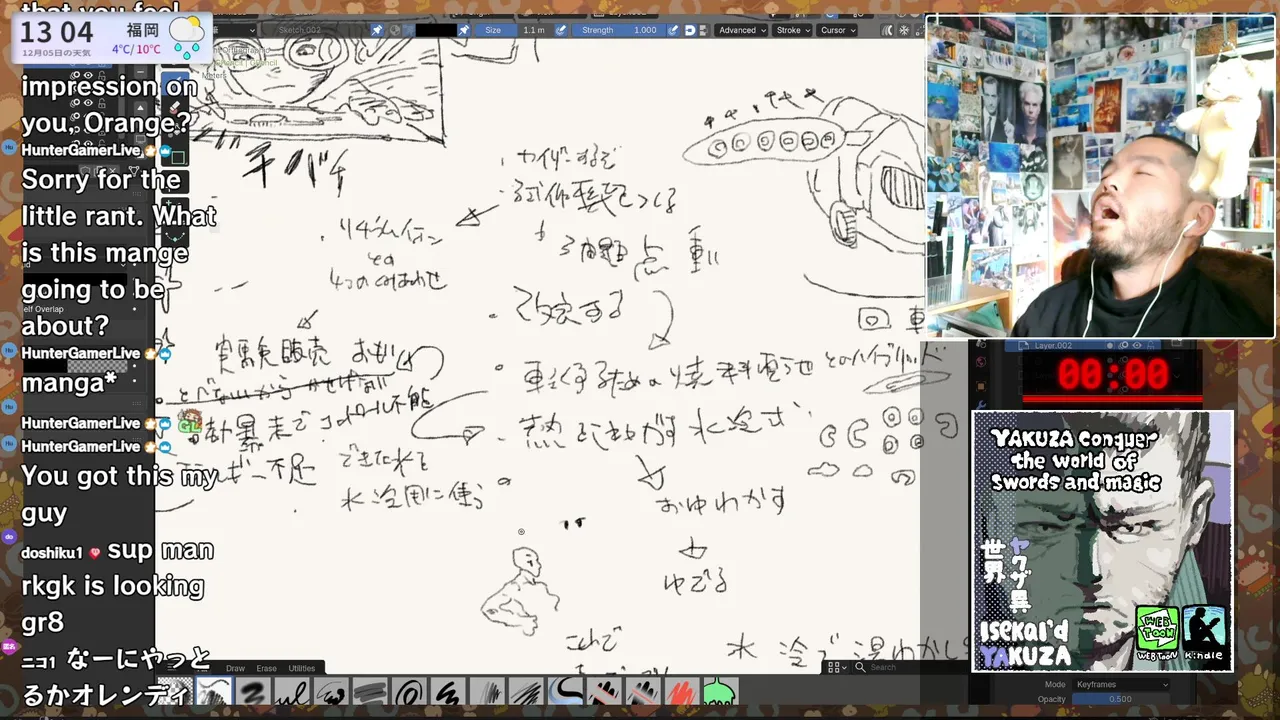Adjust the Strength slider at 1.000
This screenshot has height=720, width=1280.
point(618,30)
